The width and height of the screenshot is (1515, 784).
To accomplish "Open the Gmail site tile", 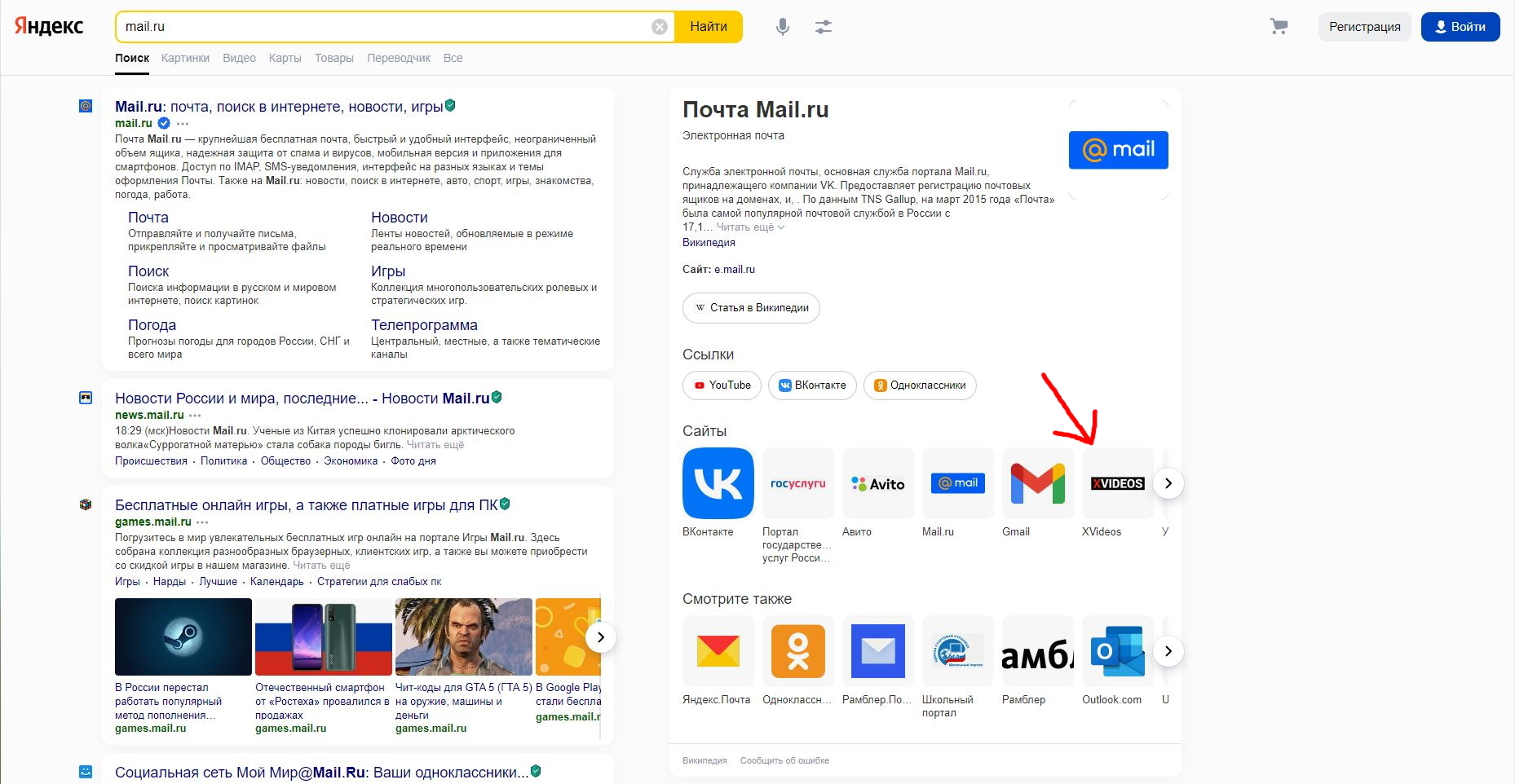I will point(1037,483).
